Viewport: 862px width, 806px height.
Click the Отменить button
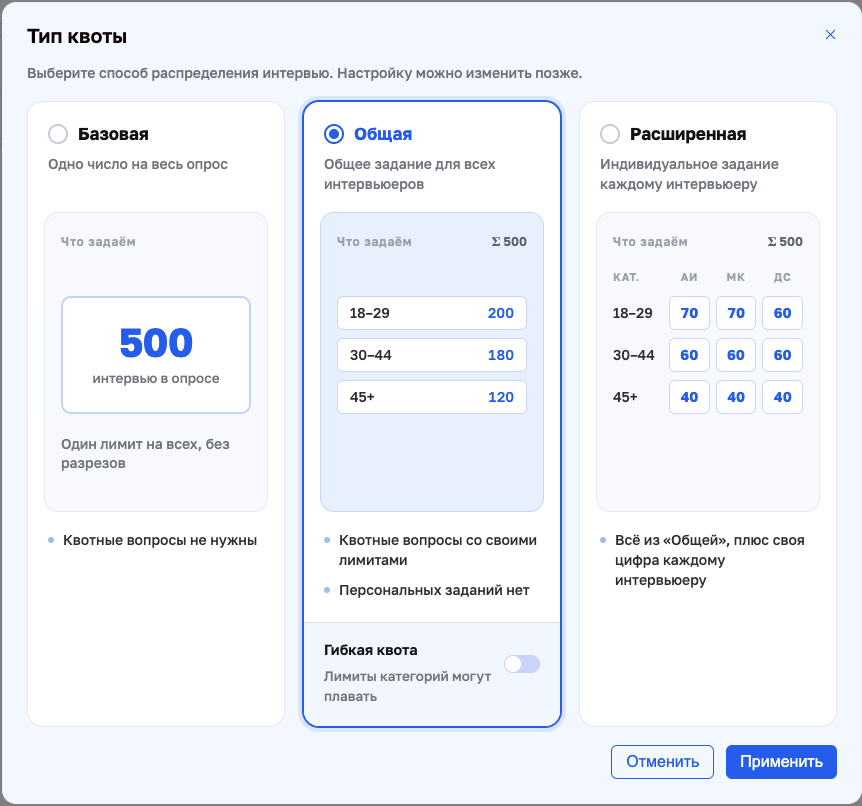pyautogui.click(x=662, y=761)
